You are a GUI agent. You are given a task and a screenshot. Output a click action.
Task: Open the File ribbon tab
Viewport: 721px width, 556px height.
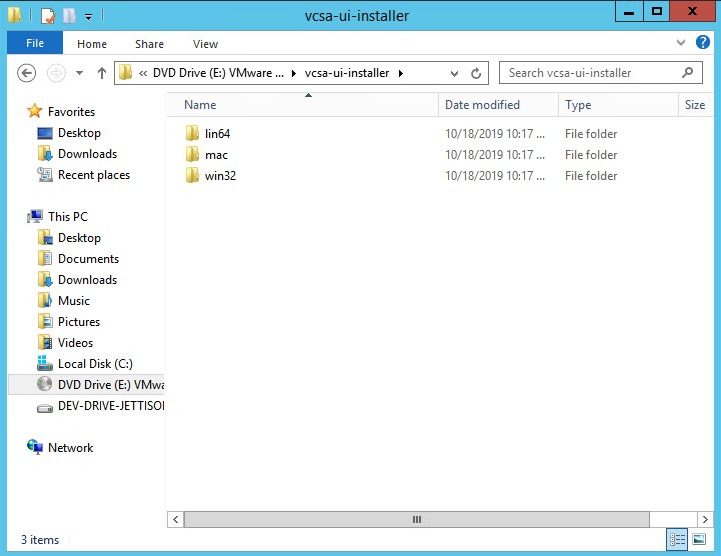tap(35, 43)
